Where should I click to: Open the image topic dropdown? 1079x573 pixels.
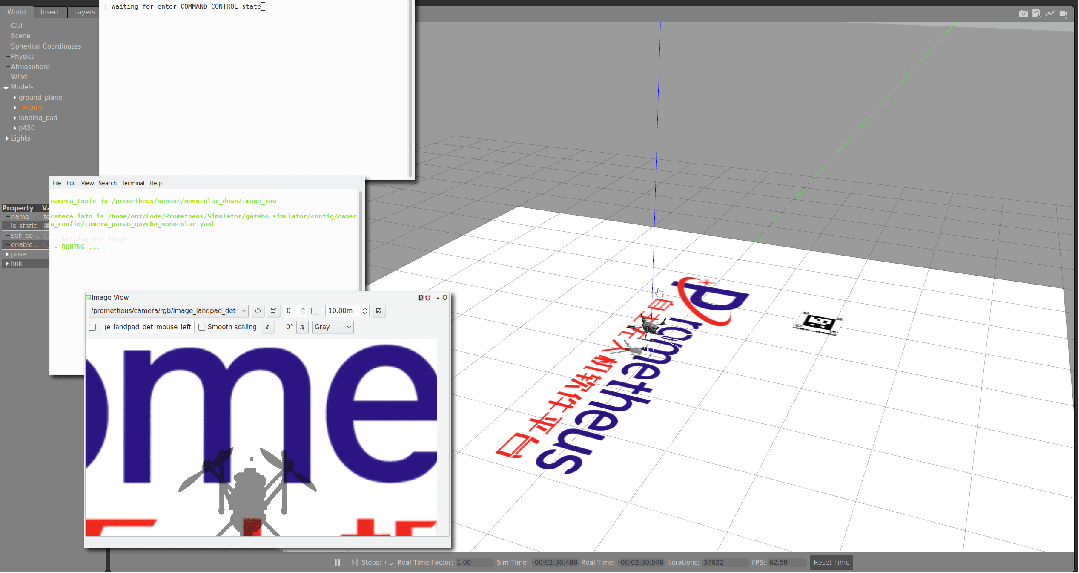[x=168, y=311]
